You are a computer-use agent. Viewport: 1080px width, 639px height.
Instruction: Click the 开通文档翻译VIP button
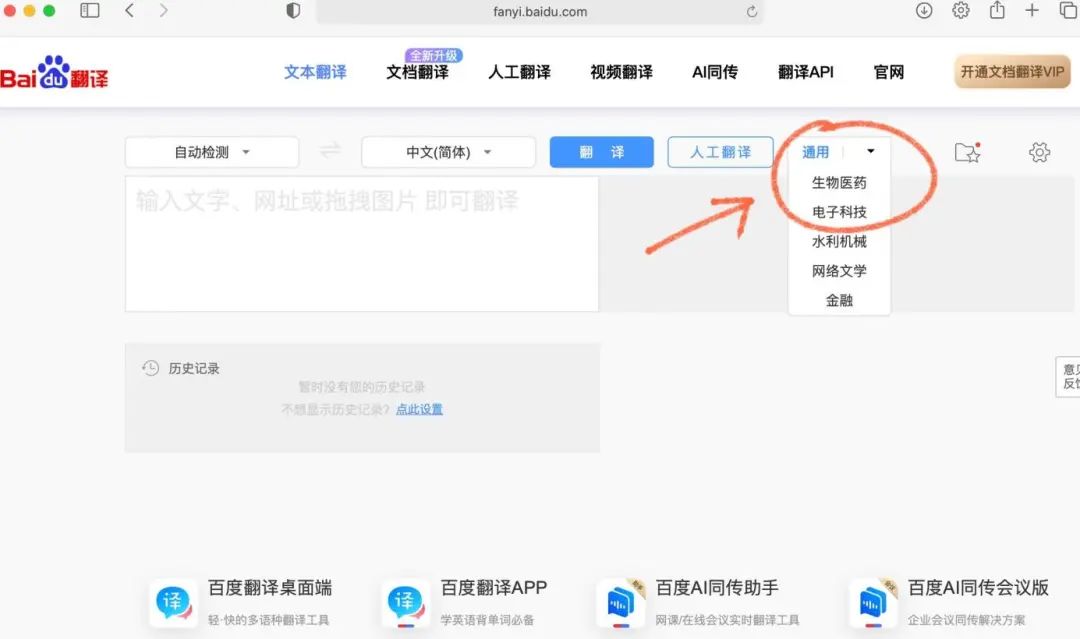click(x=1012, y=72)
